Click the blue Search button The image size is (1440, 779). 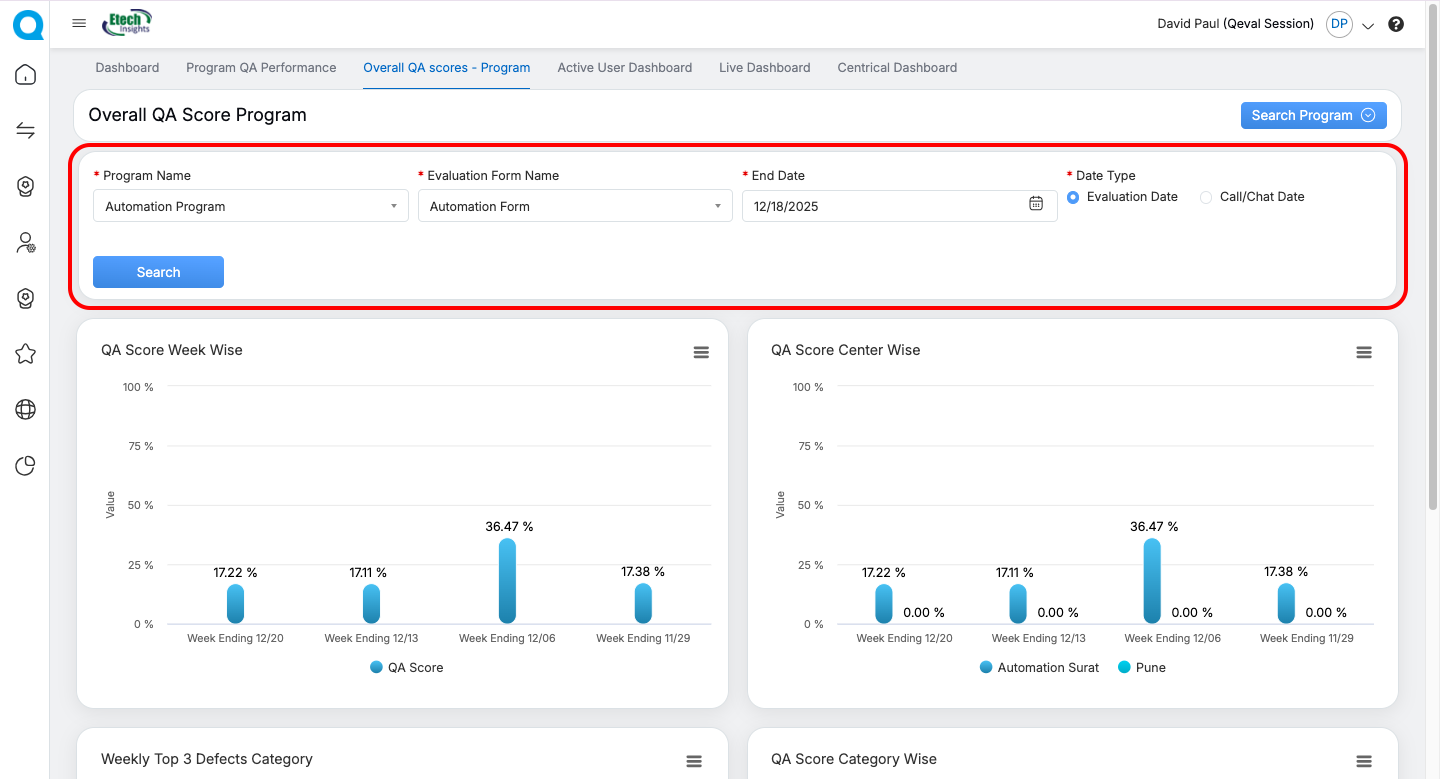click(158, 272)
